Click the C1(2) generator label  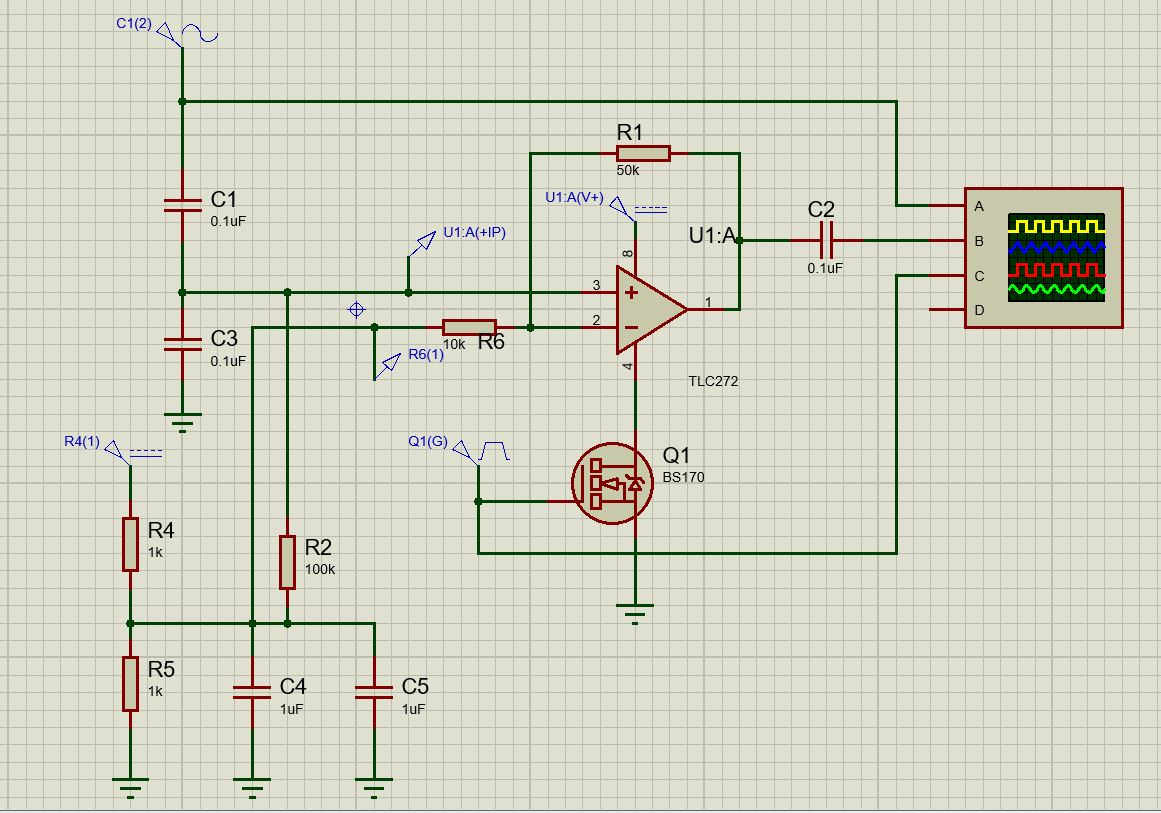134,24
